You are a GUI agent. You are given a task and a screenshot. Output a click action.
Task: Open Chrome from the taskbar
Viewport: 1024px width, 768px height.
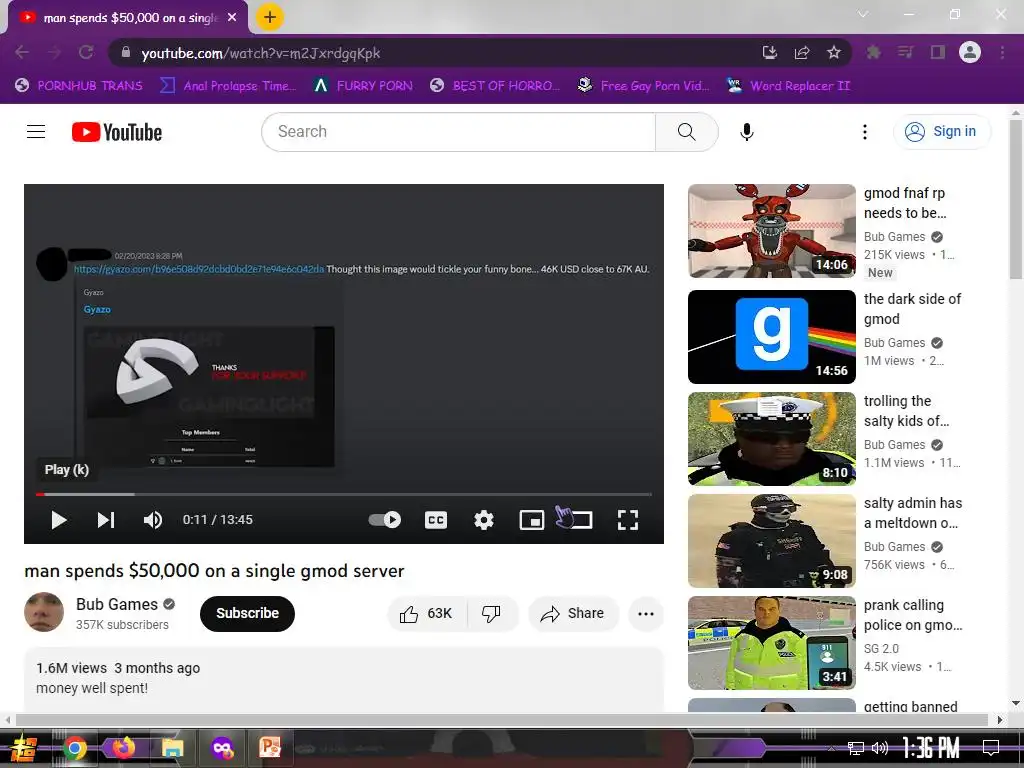(74, 748)
